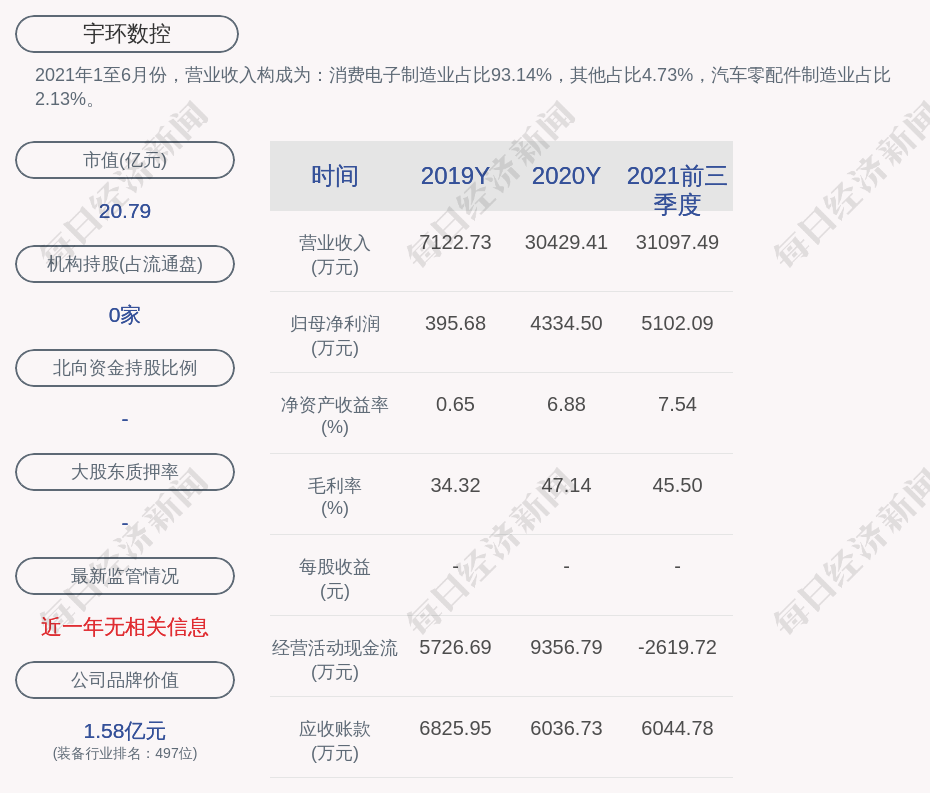Select net profit value 395.68
This screenshot has height=793, width=930.
click(x=455, y=323)
